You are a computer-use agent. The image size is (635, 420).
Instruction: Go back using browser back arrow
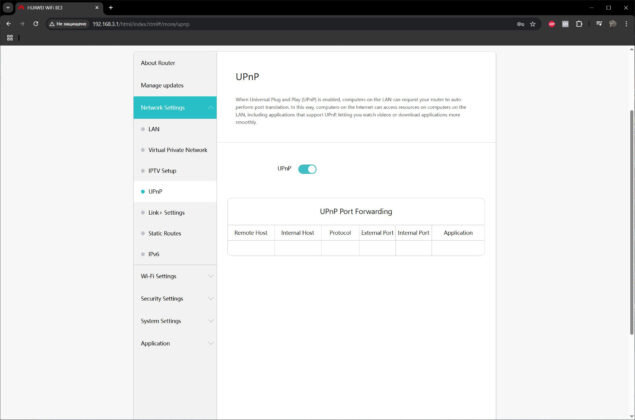pos(9,24)
